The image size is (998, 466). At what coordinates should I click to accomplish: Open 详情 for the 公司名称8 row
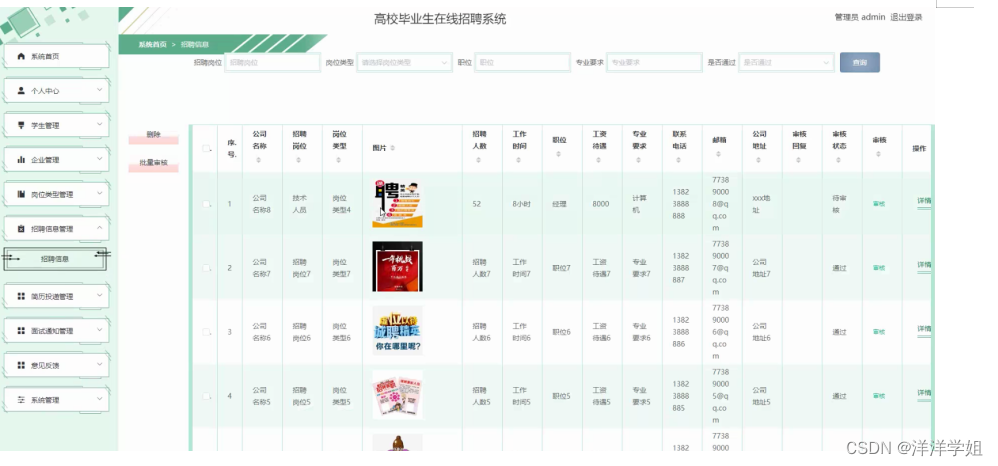pyautogui.click(x=924, y=201)
